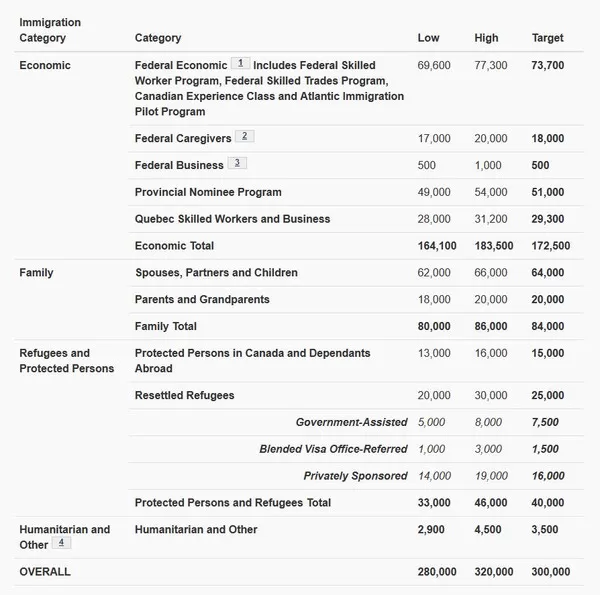The height and width of the screenshot is (595, 600).
Task: Select the Immigration Category column header
Action: pos(50,30)
